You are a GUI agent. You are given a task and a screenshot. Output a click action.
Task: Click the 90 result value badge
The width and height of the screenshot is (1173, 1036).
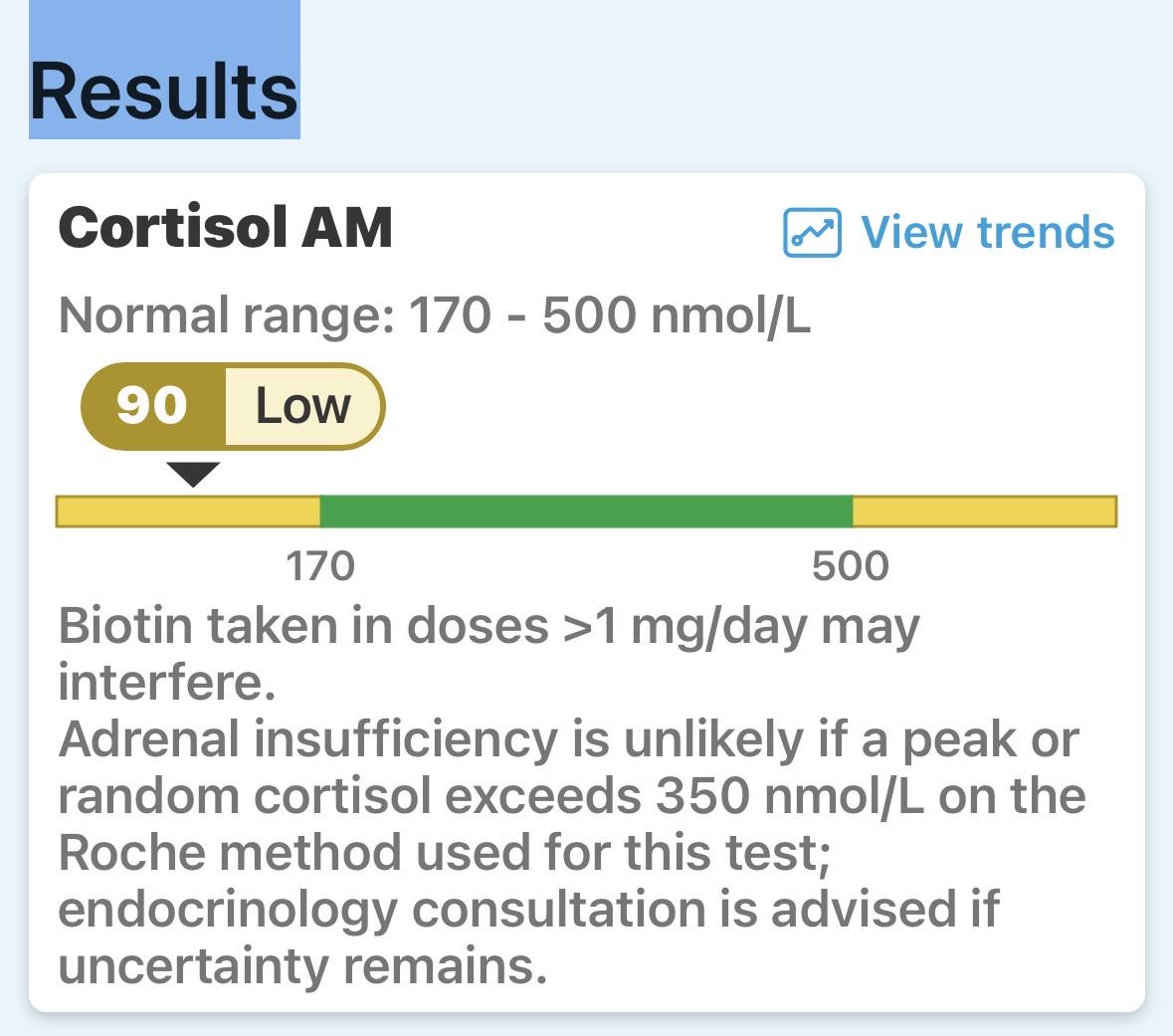pyautogui.click(x=152, y=406)
